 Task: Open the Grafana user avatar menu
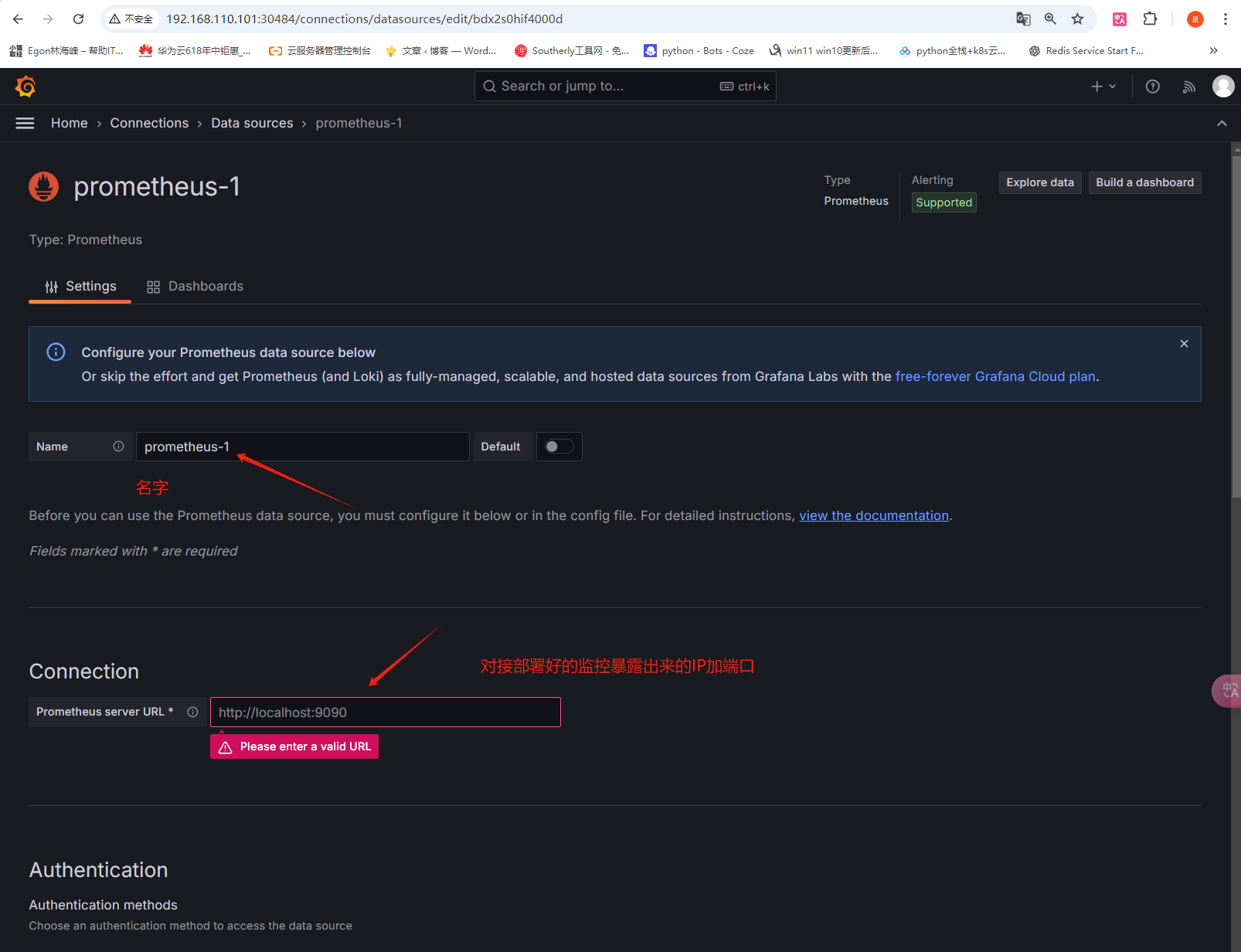(x=1223, y=87)
